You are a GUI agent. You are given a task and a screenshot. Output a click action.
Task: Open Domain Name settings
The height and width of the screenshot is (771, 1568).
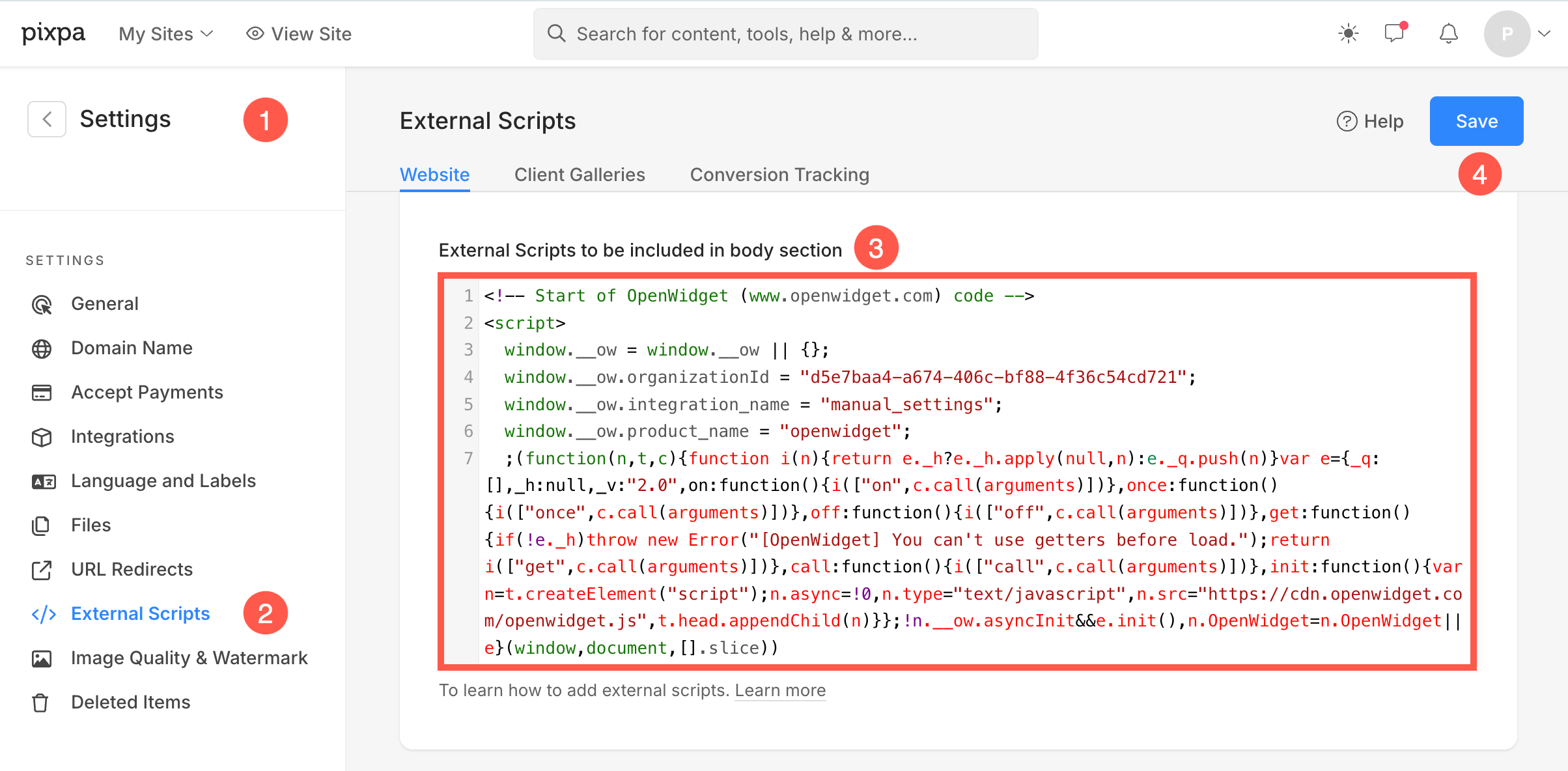click(x=132, y=348)
